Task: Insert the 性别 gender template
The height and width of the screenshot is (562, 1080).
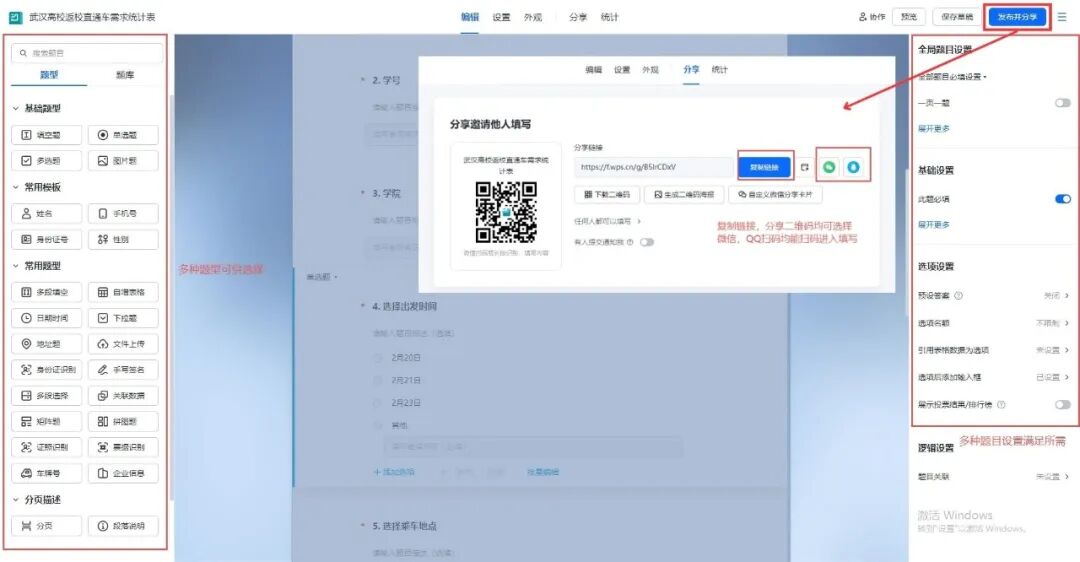Action: tap(123, 239)
